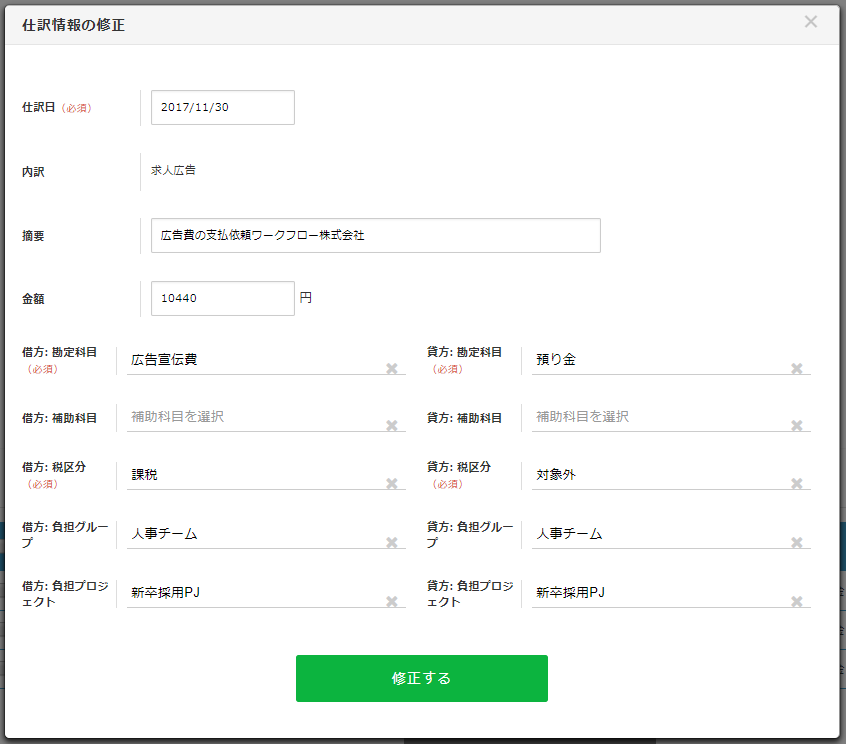The height and width of the screenshot is (744, 846).
Task: Open the credit 勘定科目 dropdown showing 預り金
Action: coord(655,360)
